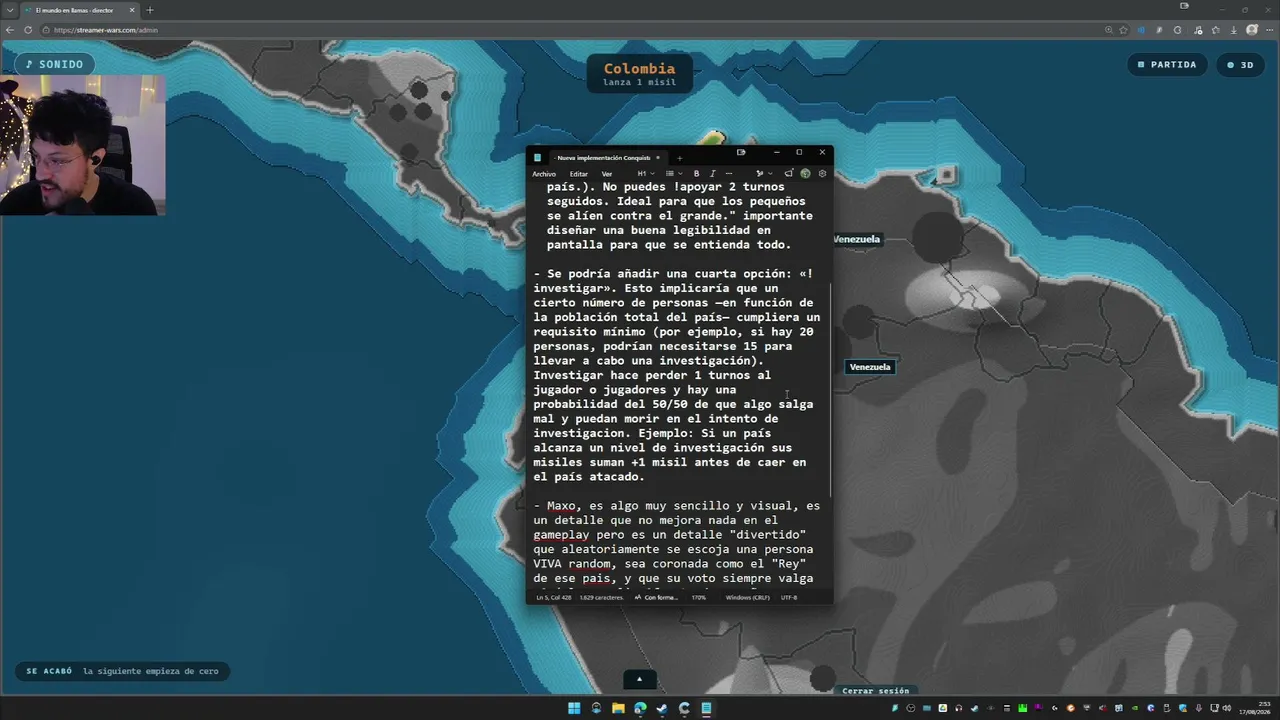Select the lower Venezuela map label
This screenshot has width=1280, height=720.
click(x=870, y=367)
